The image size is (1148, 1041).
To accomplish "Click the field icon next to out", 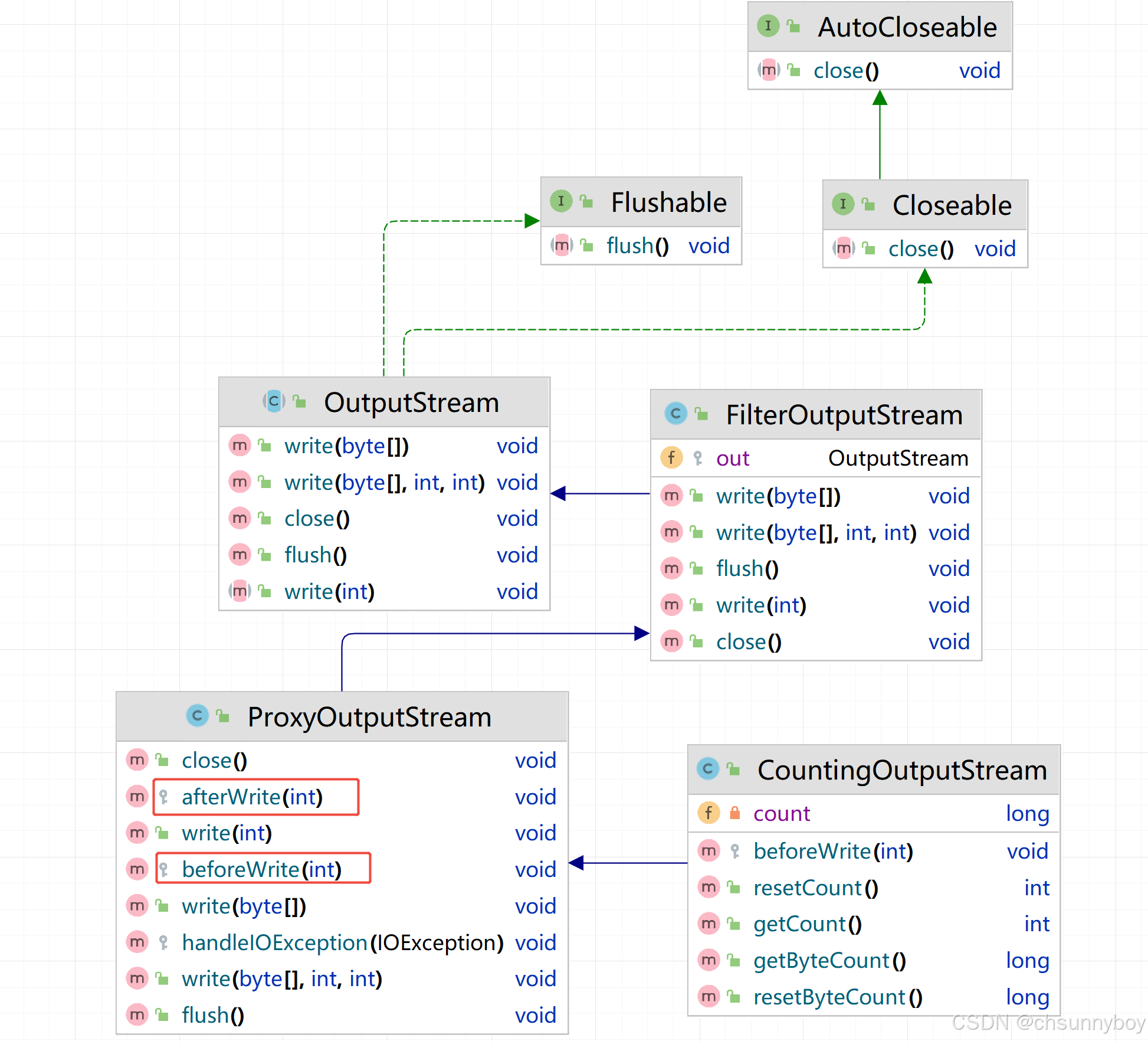I will click(x=671, y=458).
